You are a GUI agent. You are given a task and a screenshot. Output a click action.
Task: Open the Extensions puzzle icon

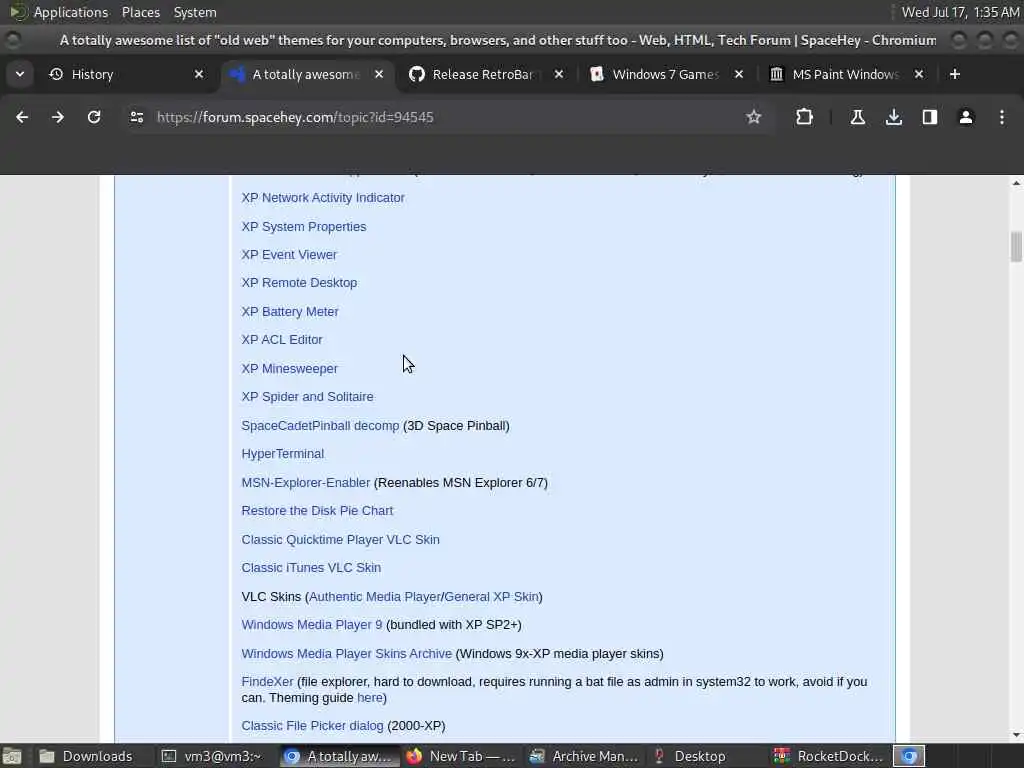[804, 117]
